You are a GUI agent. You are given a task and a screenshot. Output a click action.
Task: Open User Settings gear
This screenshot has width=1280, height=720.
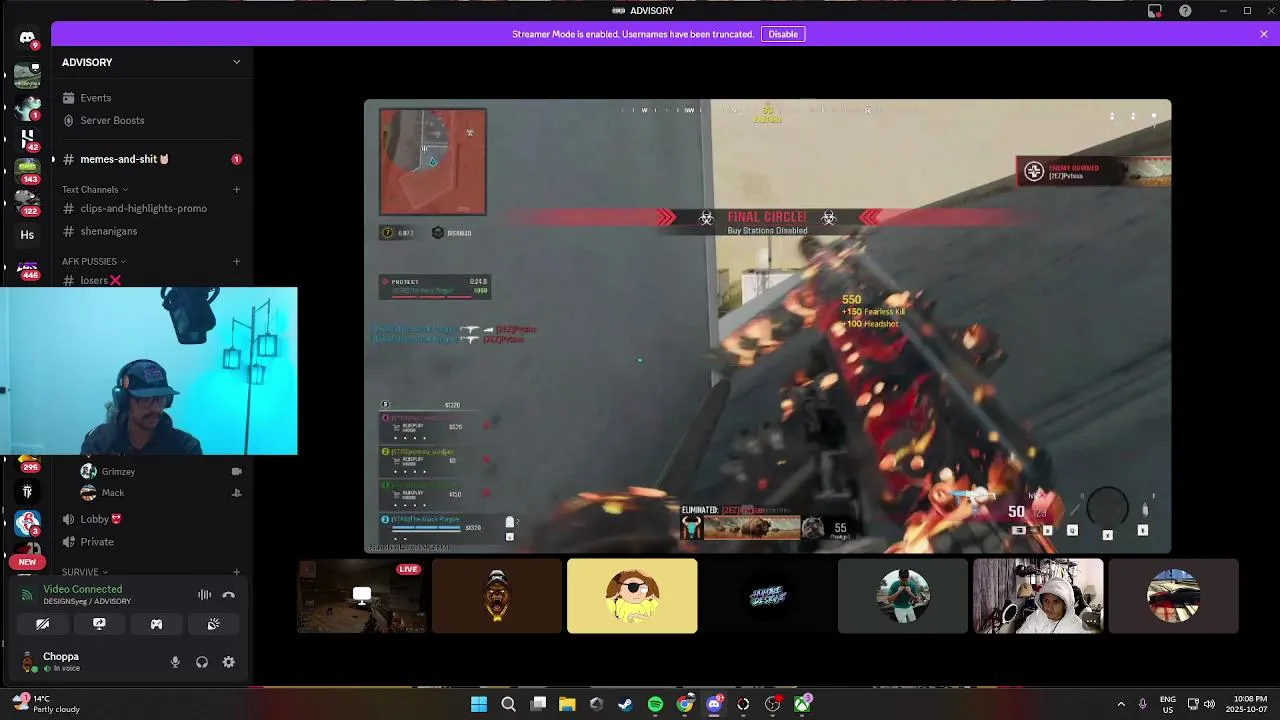pos(229,662)
